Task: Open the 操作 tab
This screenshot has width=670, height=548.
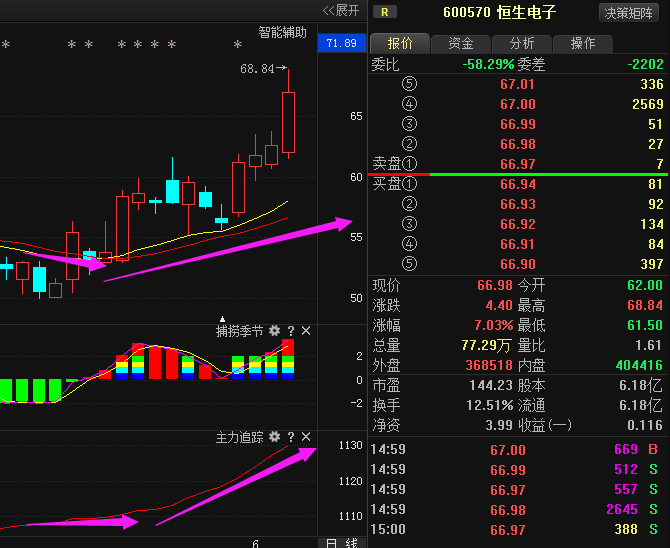Action: (582, 43)
